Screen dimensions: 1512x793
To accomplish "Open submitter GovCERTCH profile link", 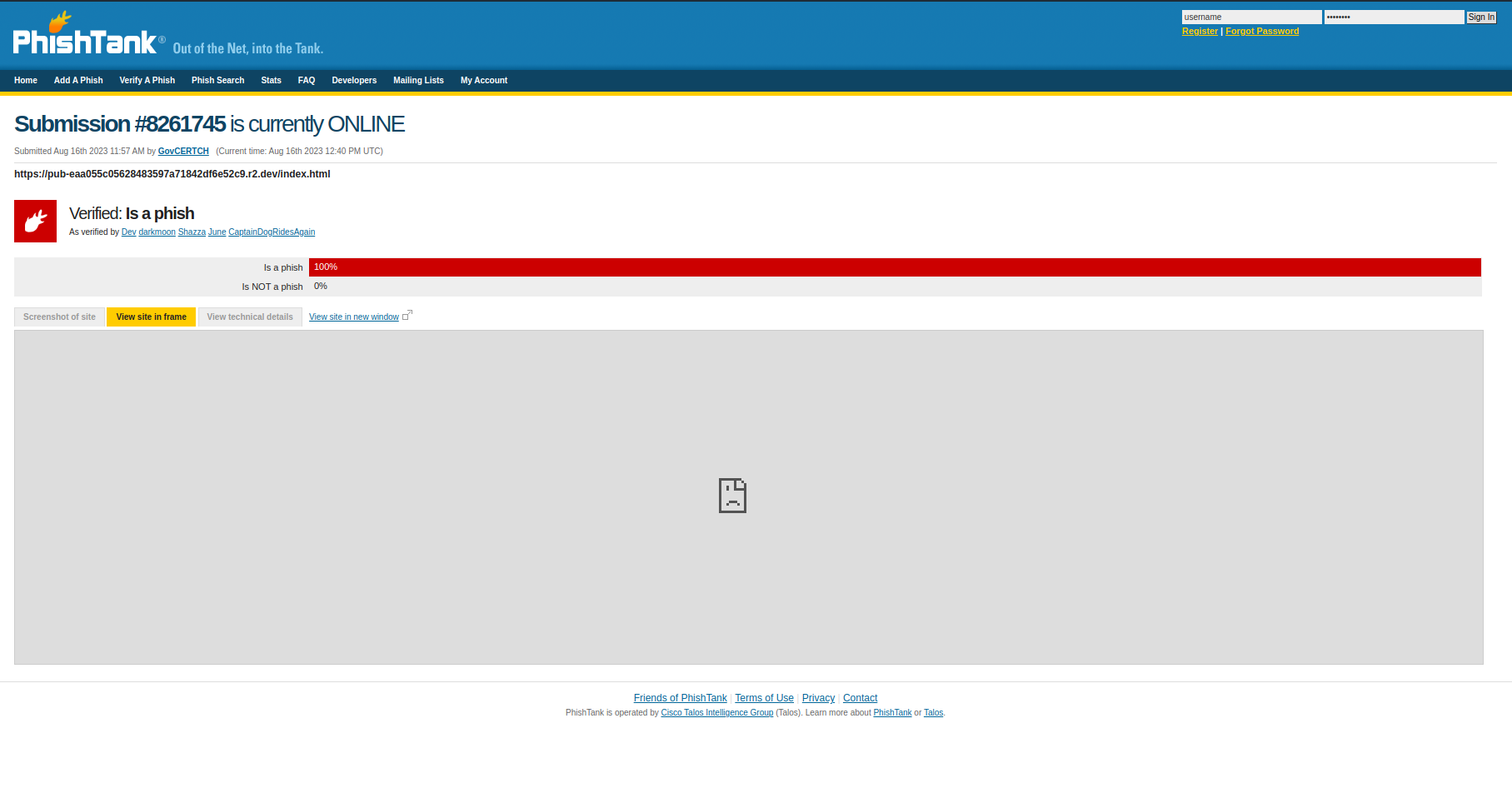I will pos(183,152).
